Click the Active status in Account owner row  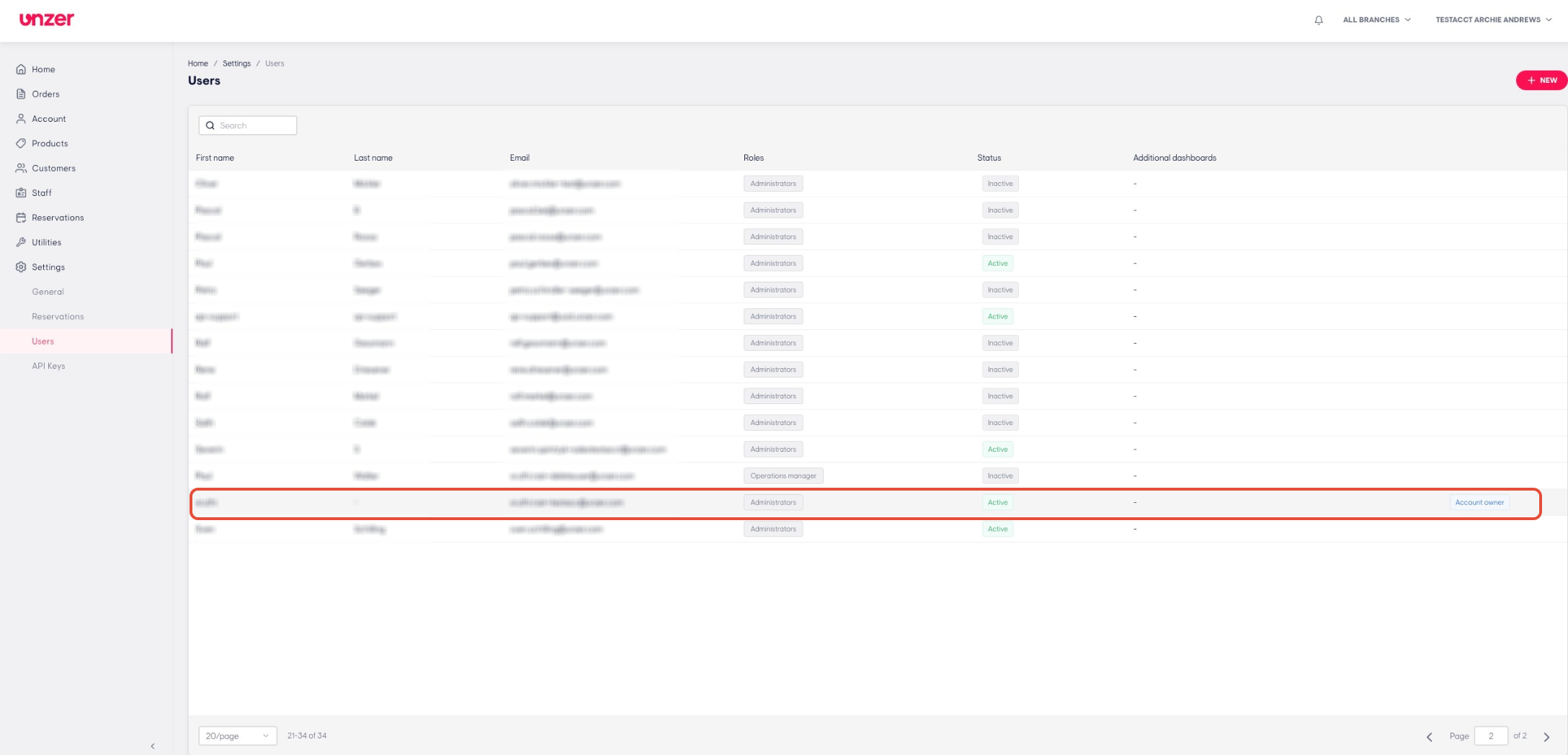[998, 502]
